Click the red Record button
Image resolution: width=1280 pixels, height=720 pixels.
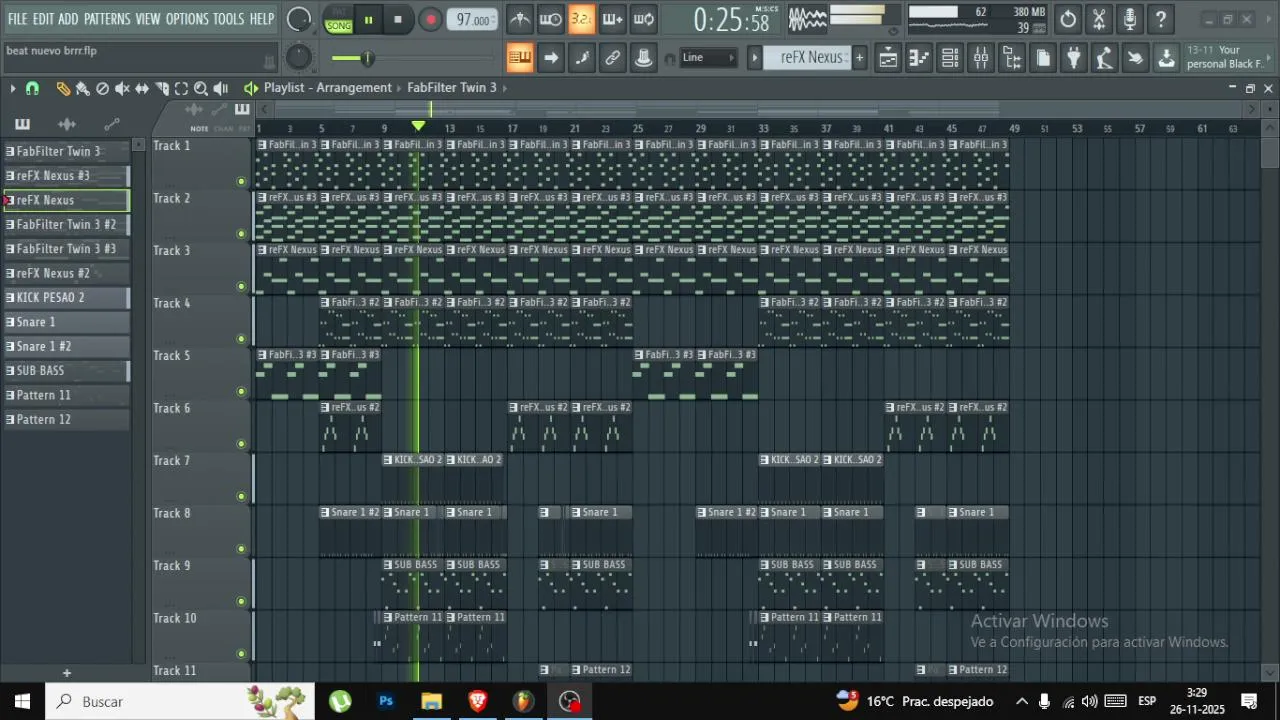point(430,19)
